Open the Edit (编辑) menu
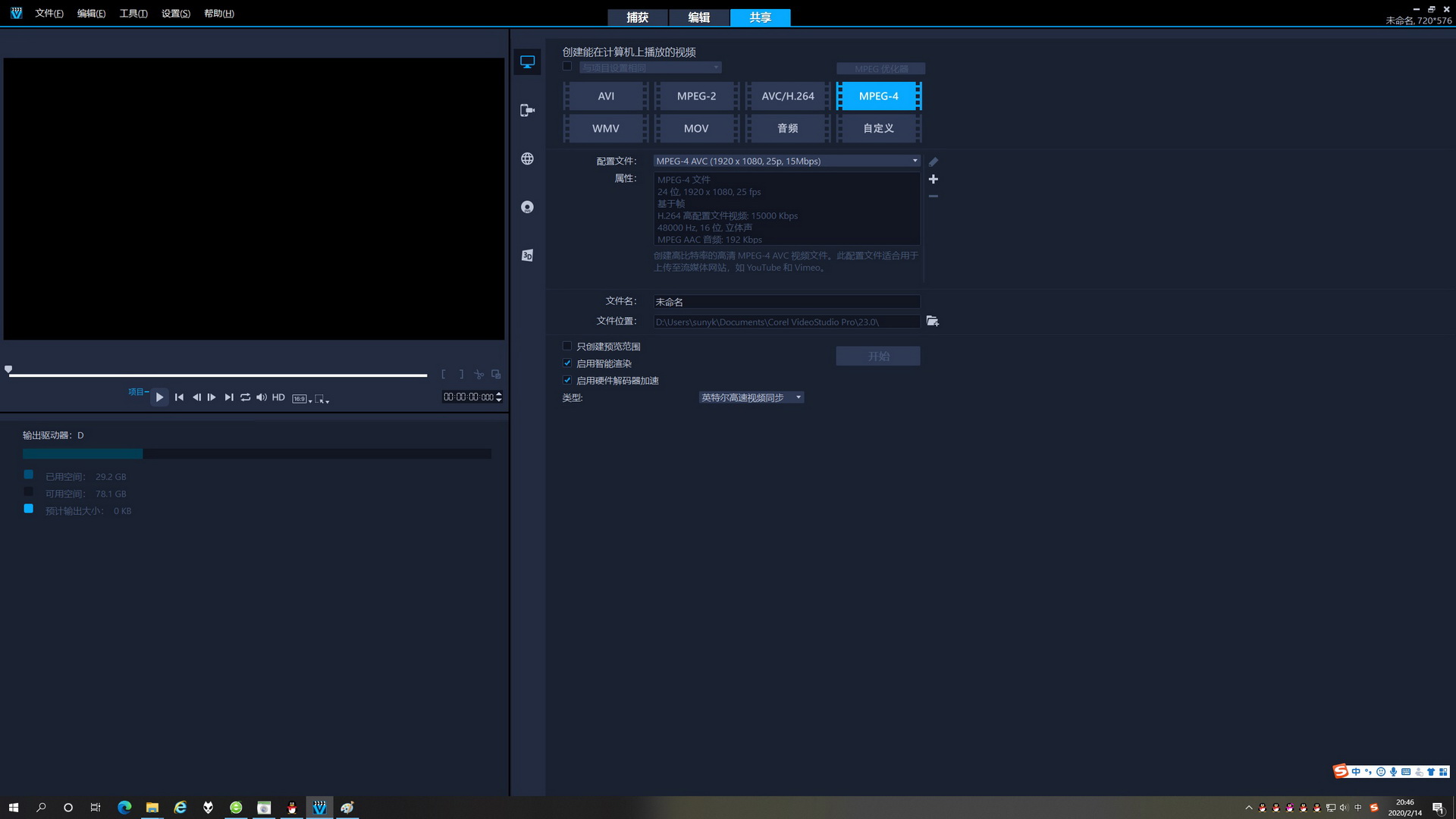This screenshot has height=819, width=1456. (91, 14)
